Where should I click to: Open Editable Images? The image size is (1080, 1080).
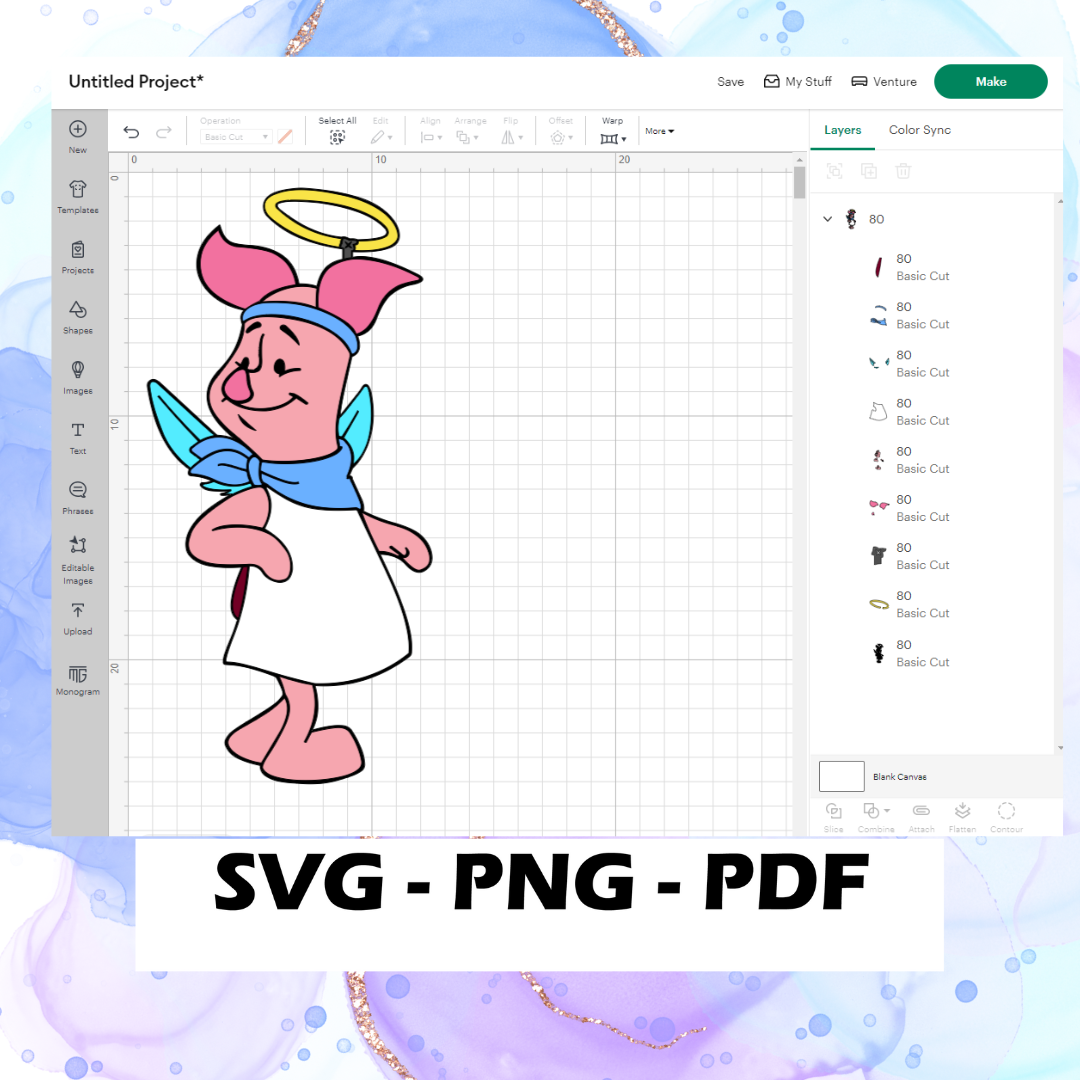pos(78,561)
